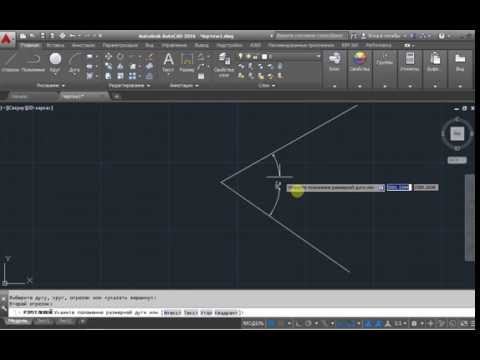The height and width of the screenshot is (360, 480).
Task: Click the highlighted dynamic input value field
Action: [399, 188]
